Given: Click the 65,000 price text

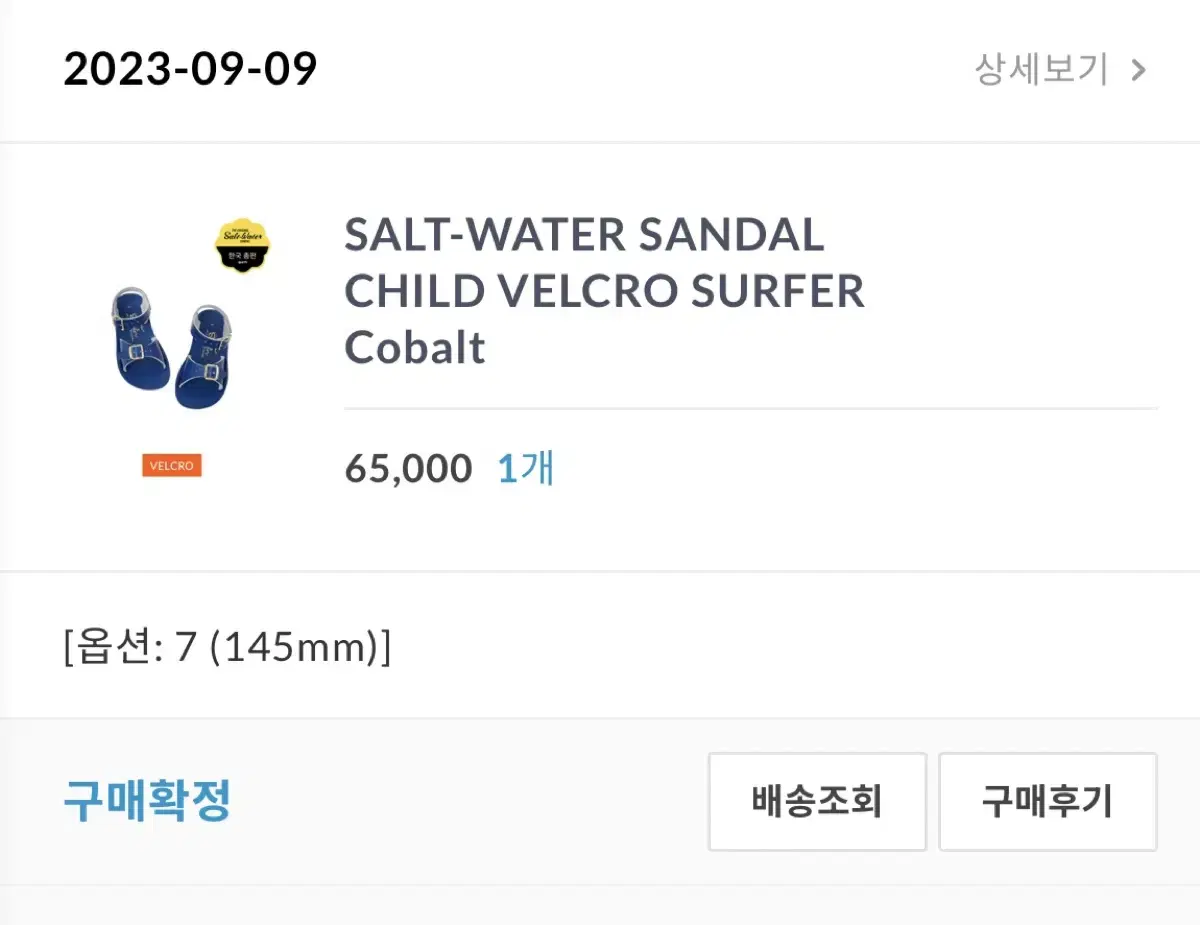Looking at the screenshot, I should pyautogui.click(x=408, y=469).
